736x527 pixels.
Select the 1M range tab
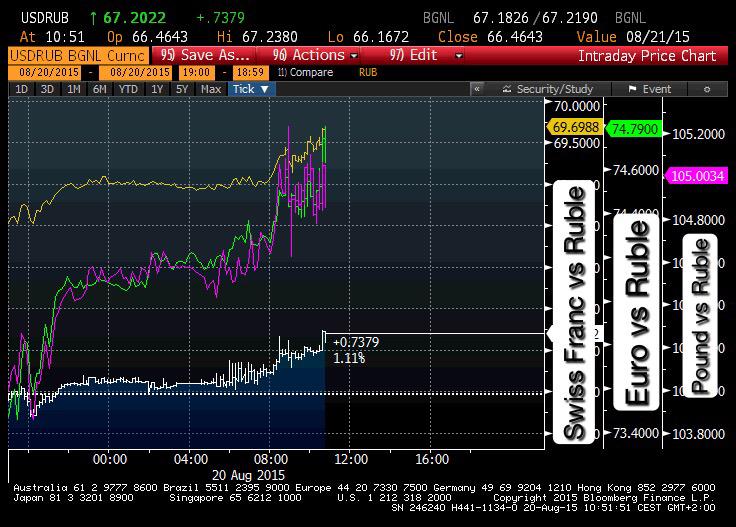click(x=74, y=89)
